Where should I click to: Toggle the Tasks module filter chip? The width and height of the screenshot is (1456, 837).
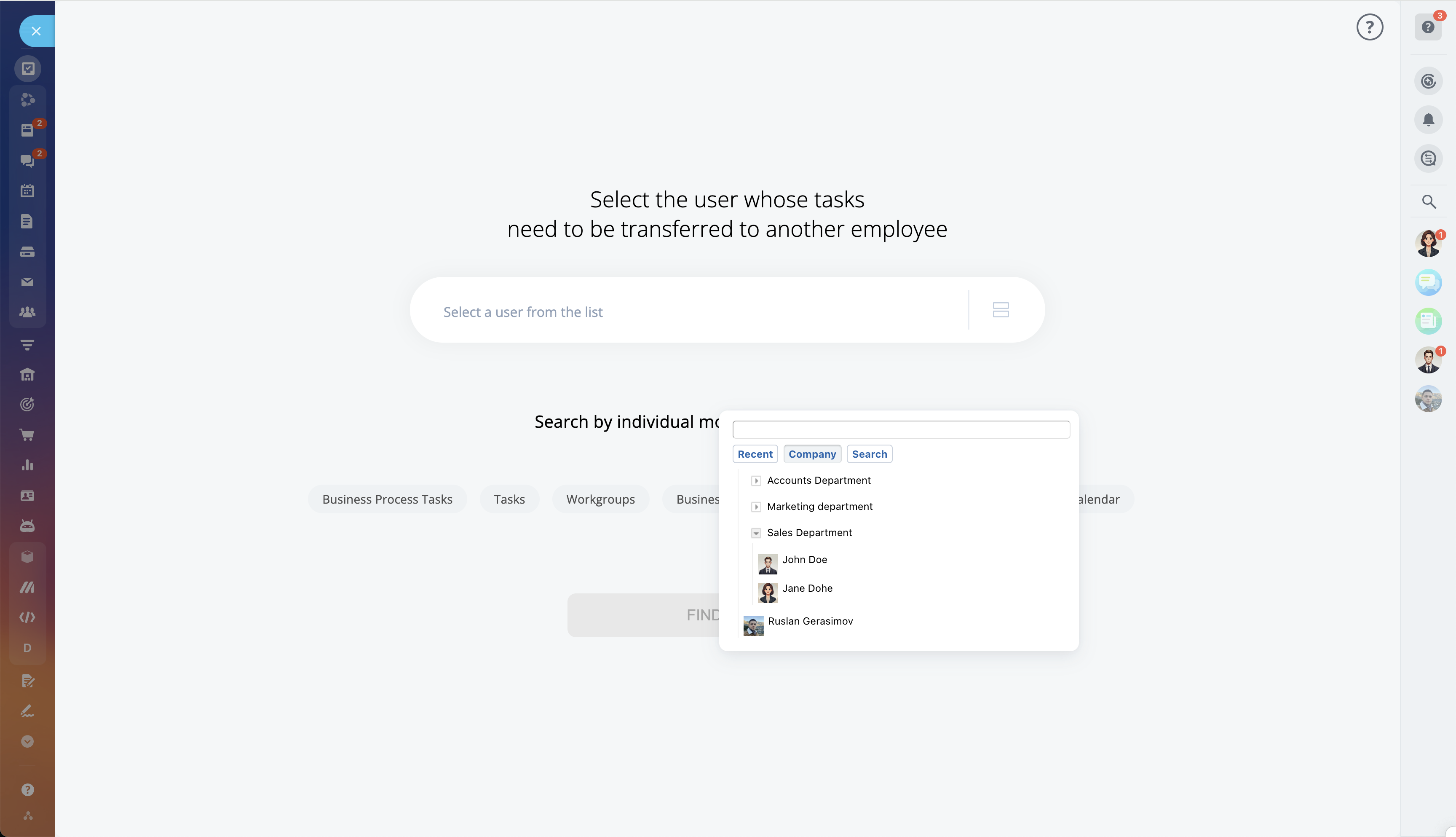pyautogui.click(x=509, y=499)
